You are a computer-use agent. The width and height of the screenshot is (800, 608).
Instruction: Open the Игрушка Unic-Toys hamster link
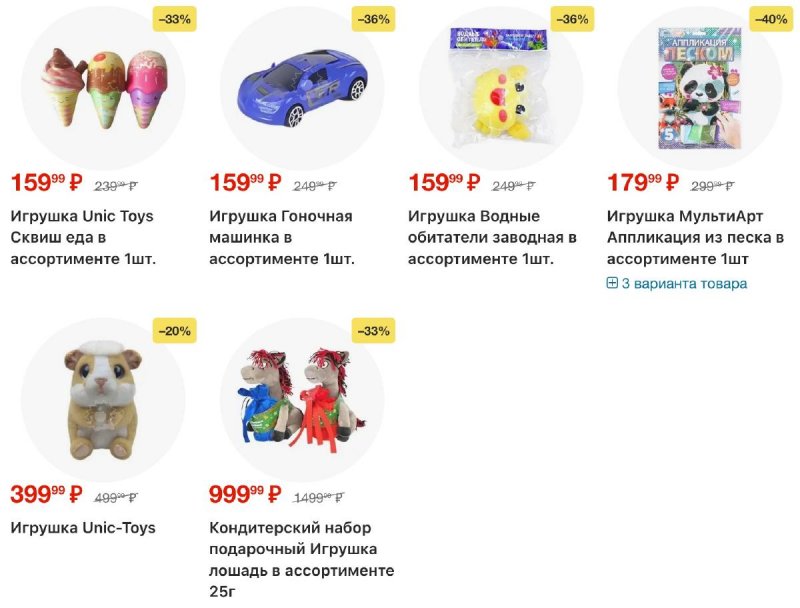83,527
